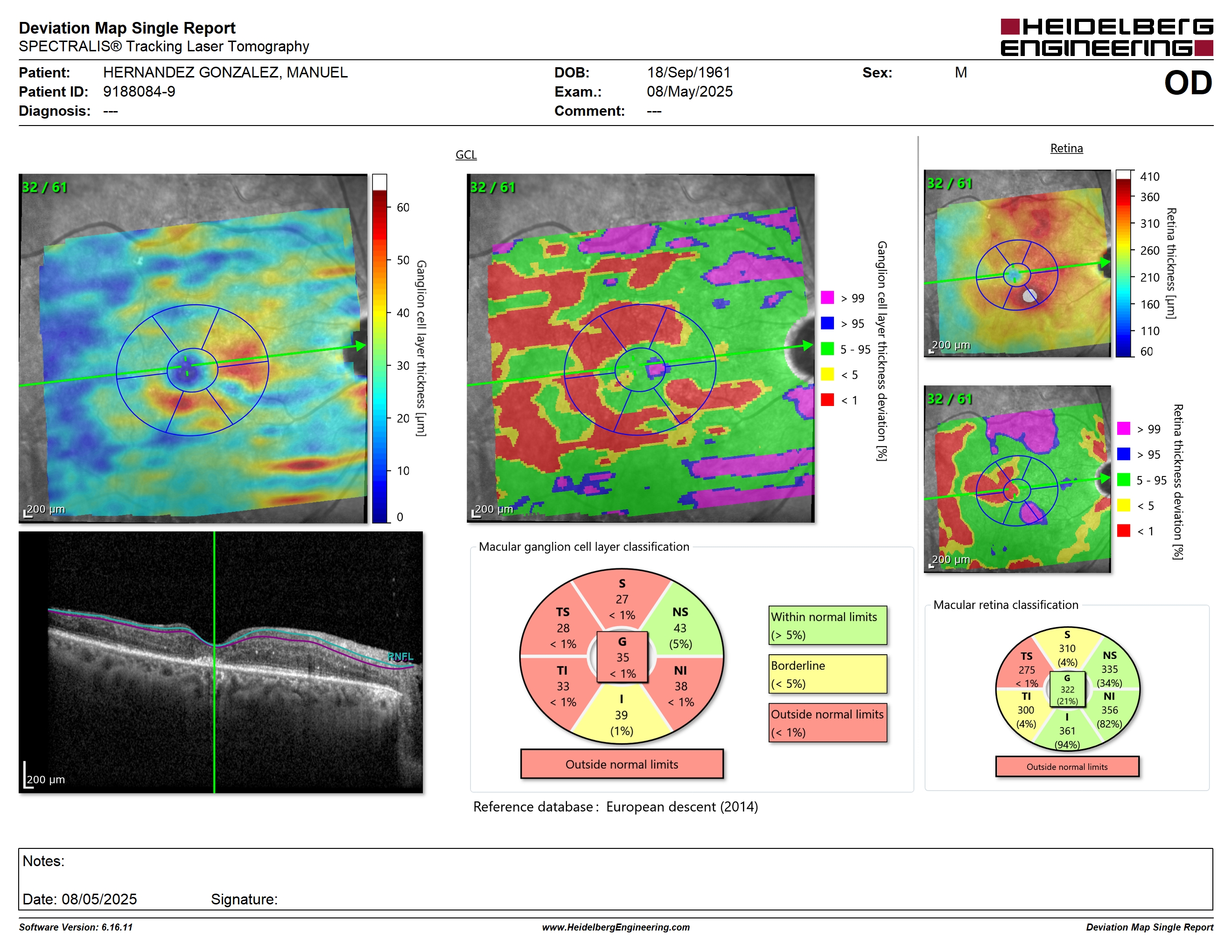Click Macular retina classification heading
This screenshot has height=952, width=1232.
coord(1005,605)
